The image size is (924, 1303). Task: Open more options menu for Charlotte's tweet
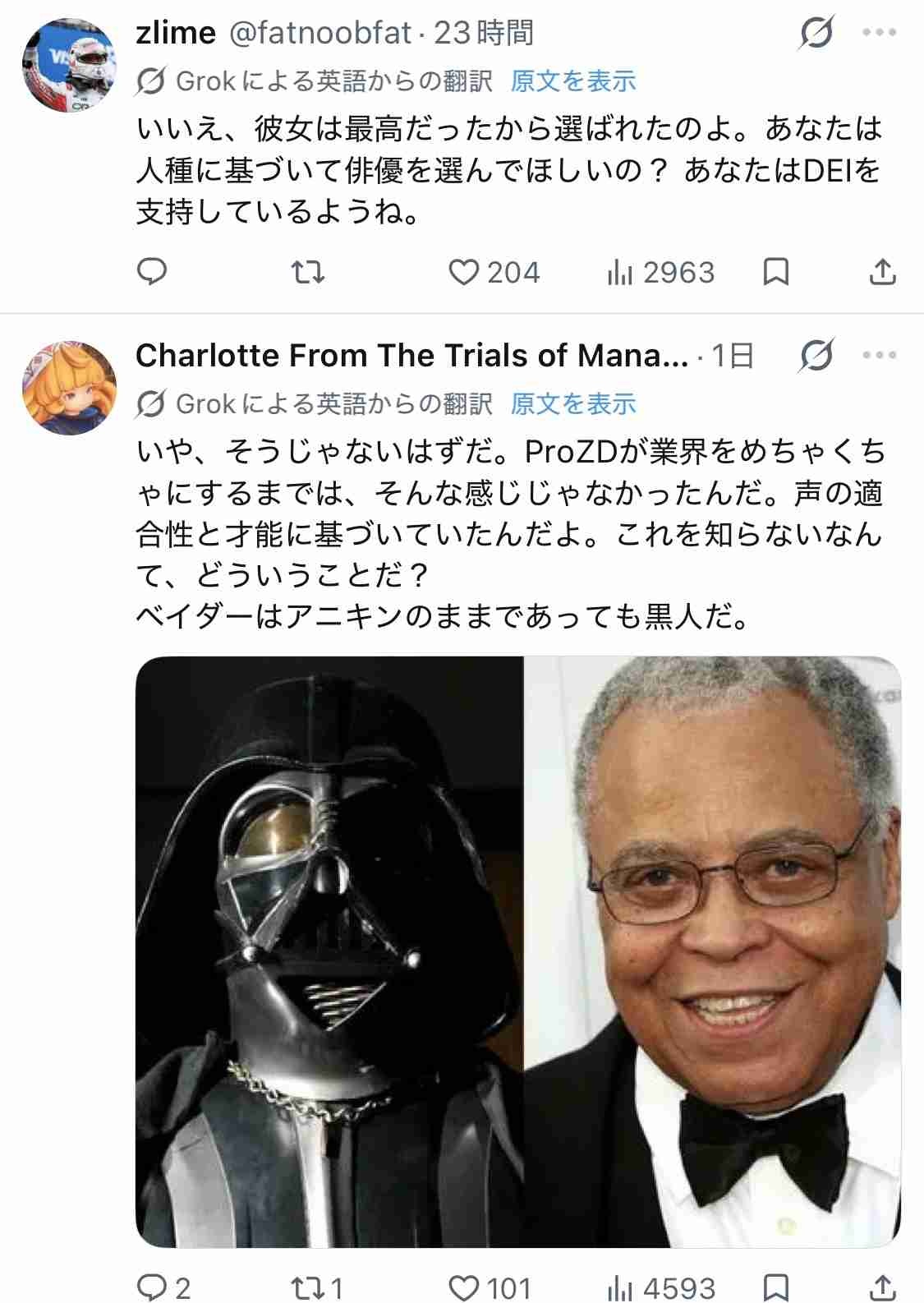pos(880,356)
